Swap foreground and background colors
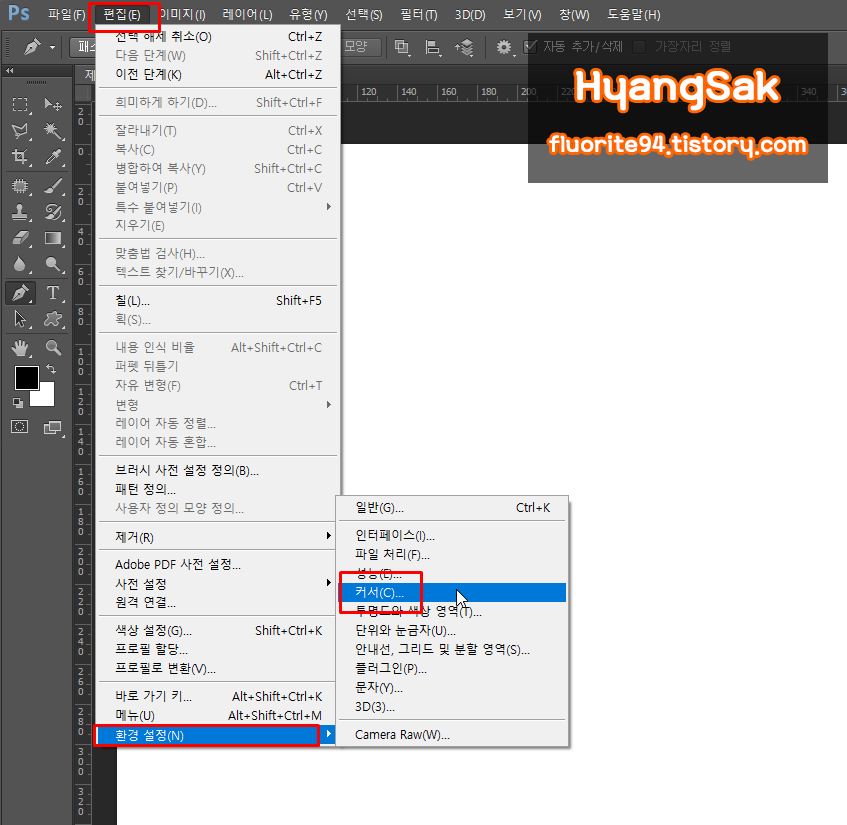Screen dimensions: 847x825 51,370
